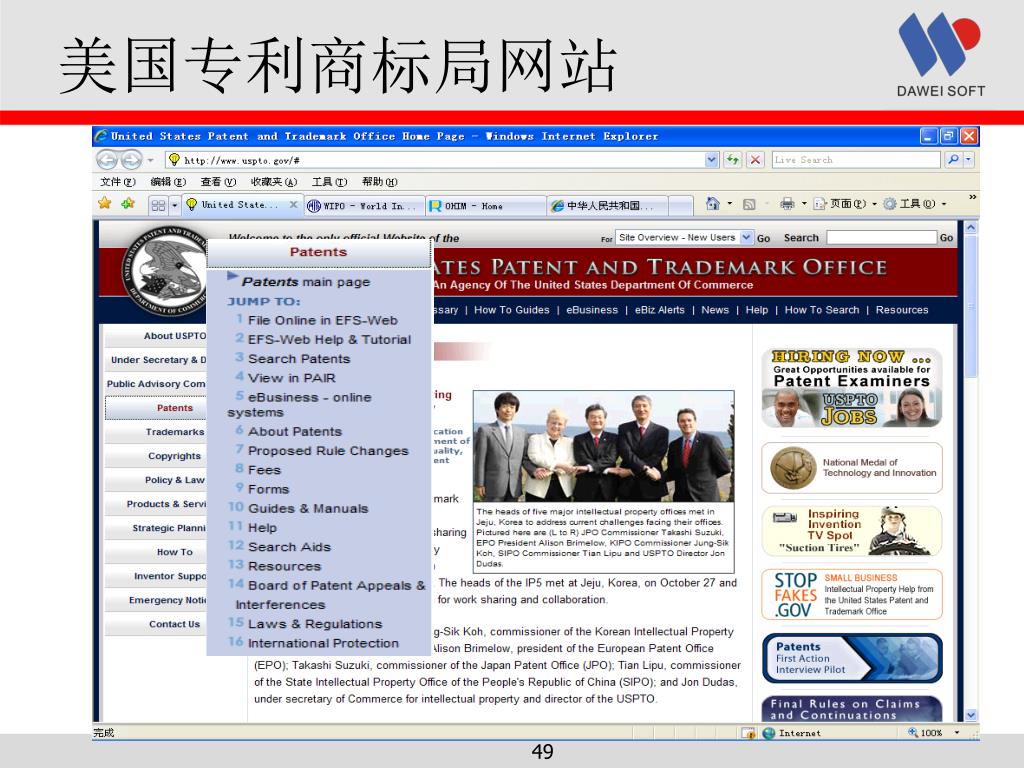Click eBiz Alerts nav link
This screenshot has width=1024, height=768.
click(x=660, y=310)
